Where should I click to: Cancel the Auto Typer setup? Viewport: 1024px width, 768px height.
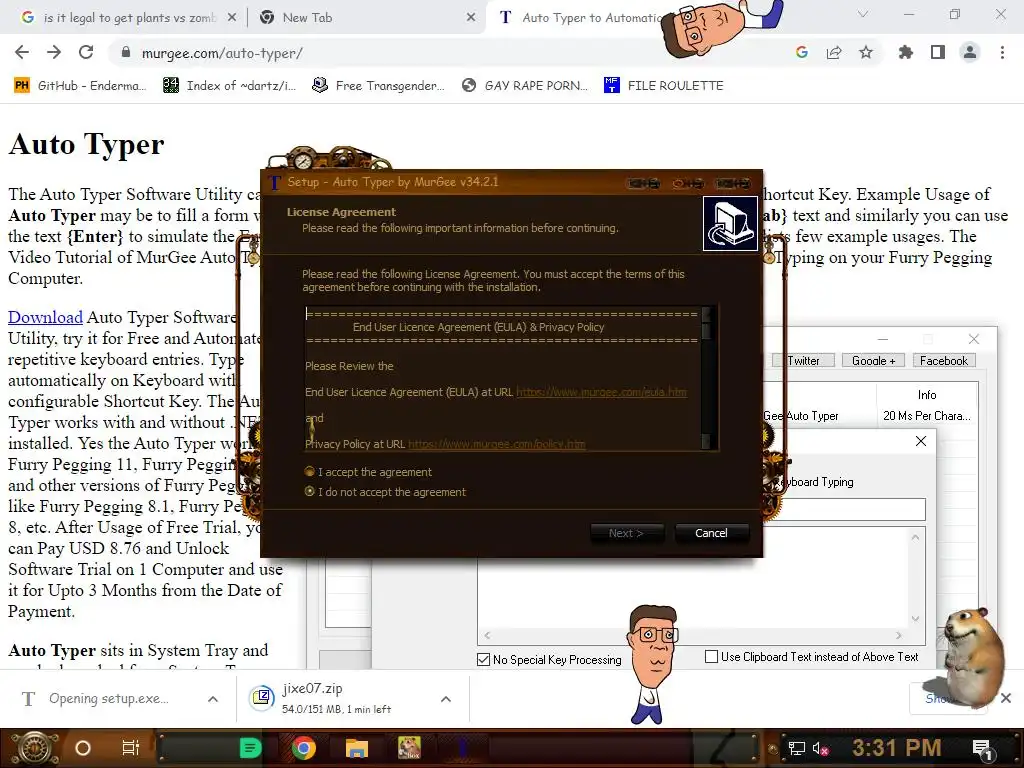point(711,533)
